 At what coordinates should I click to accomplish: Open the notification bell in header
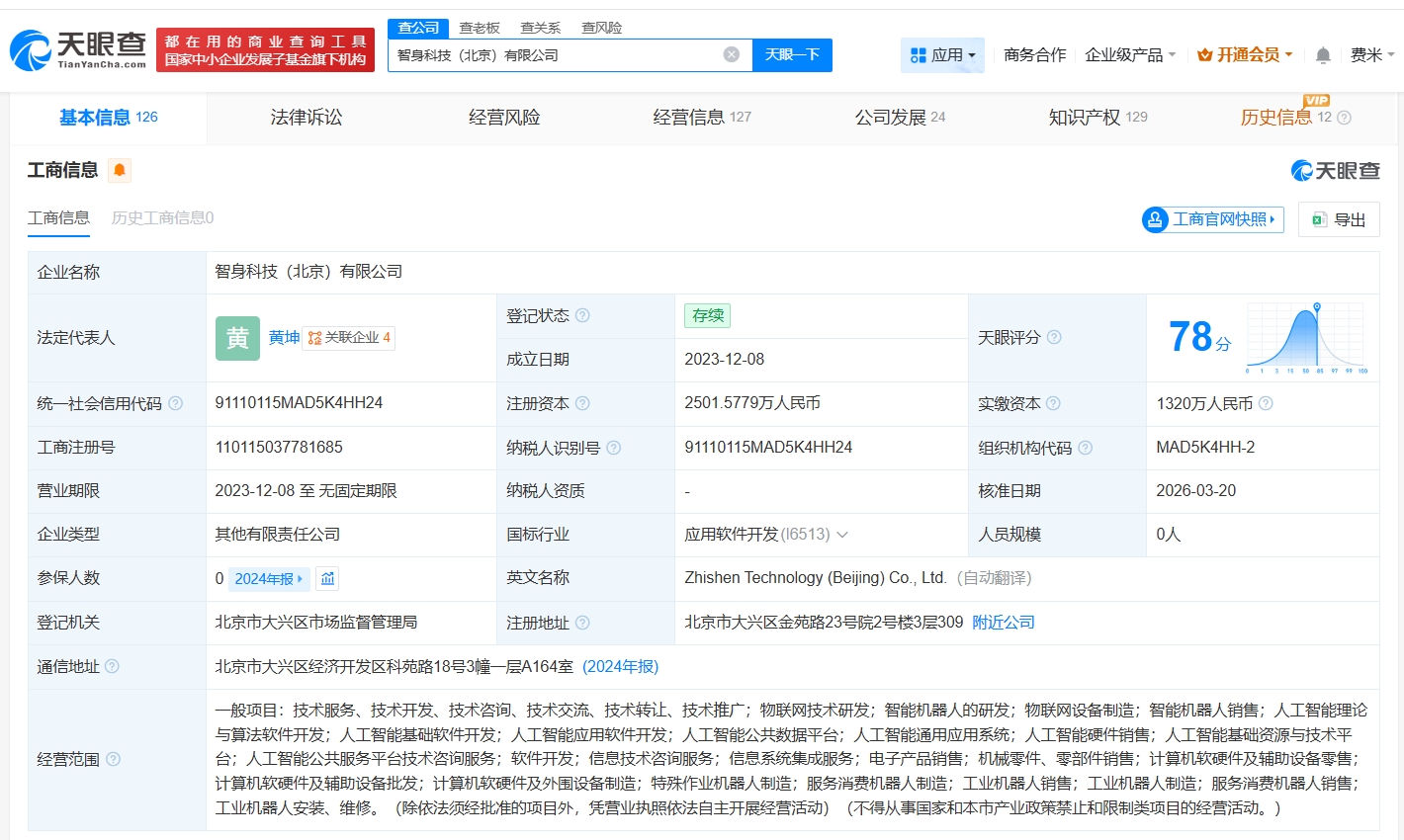[x=1322, y=55]
